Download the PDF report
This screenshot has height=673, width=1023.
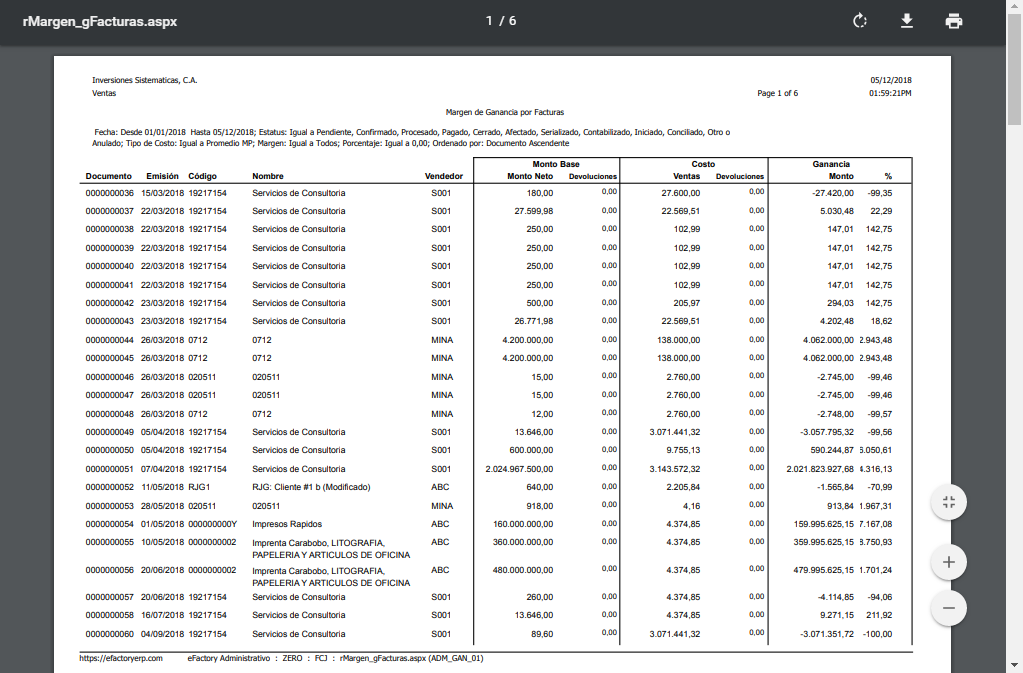pyautogui.click(x=907, y=21)
